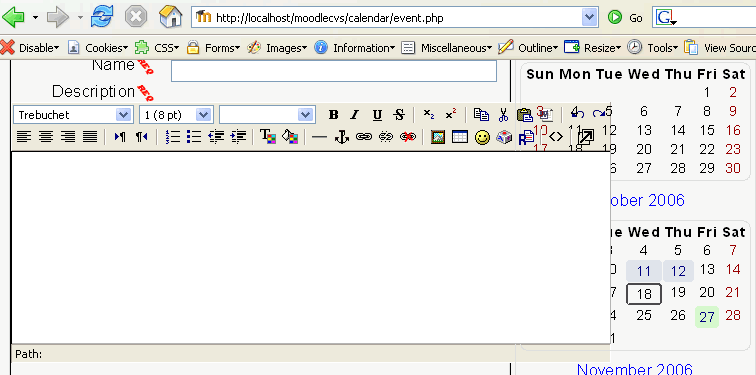Expand the Back button history arrow
The width and height of the screenshot is (756, 375).
35,18
